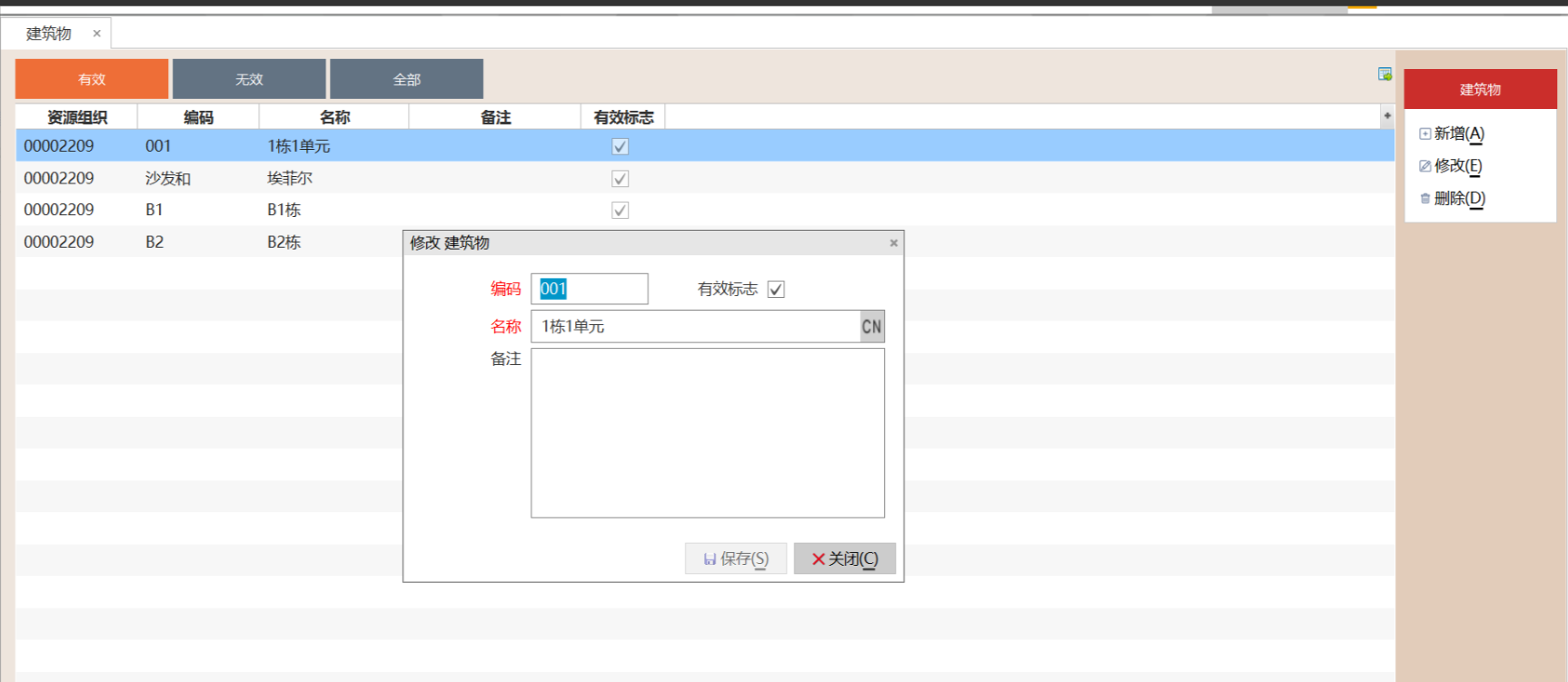1568x682 pixels.
Task: Select the orange 有效 filter tab
Action: pos(92,79)
